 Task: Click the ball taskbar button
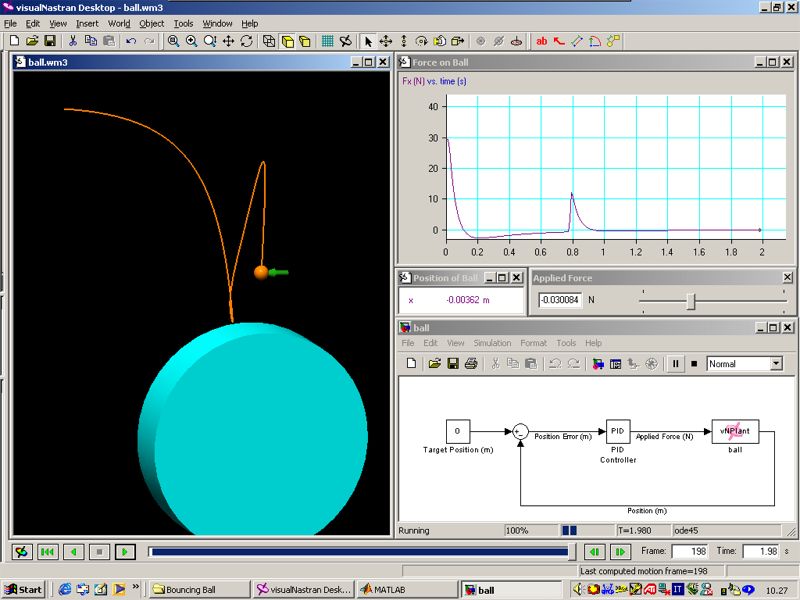[511, 589]
